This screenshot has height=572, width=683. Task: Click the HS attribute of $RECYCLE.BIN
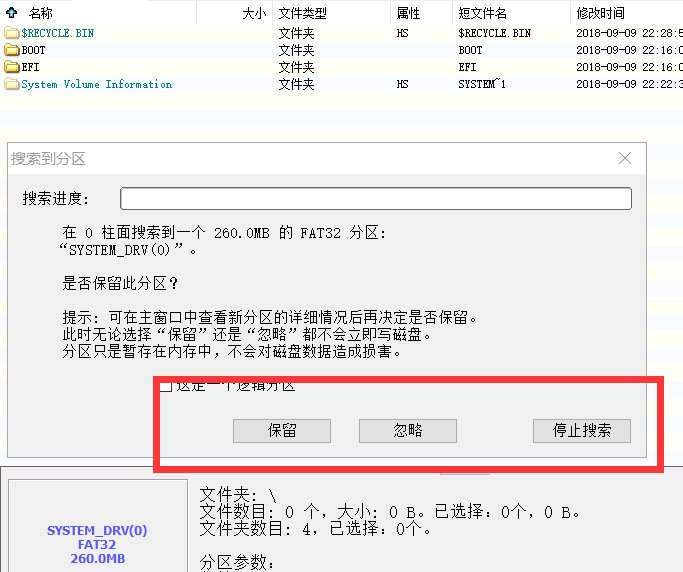[x=402, y=33]
